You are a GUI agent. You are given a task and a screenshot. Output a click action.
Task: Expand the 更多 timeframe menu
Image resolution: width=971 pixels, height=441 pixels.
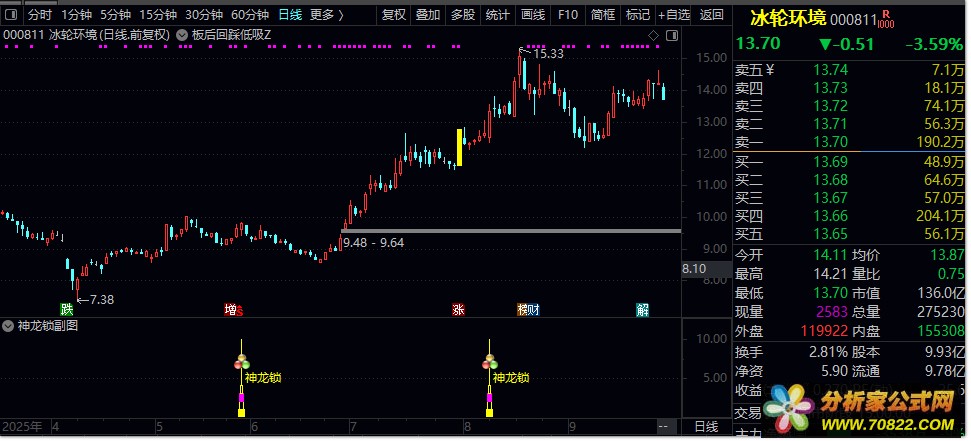(327, 15)
